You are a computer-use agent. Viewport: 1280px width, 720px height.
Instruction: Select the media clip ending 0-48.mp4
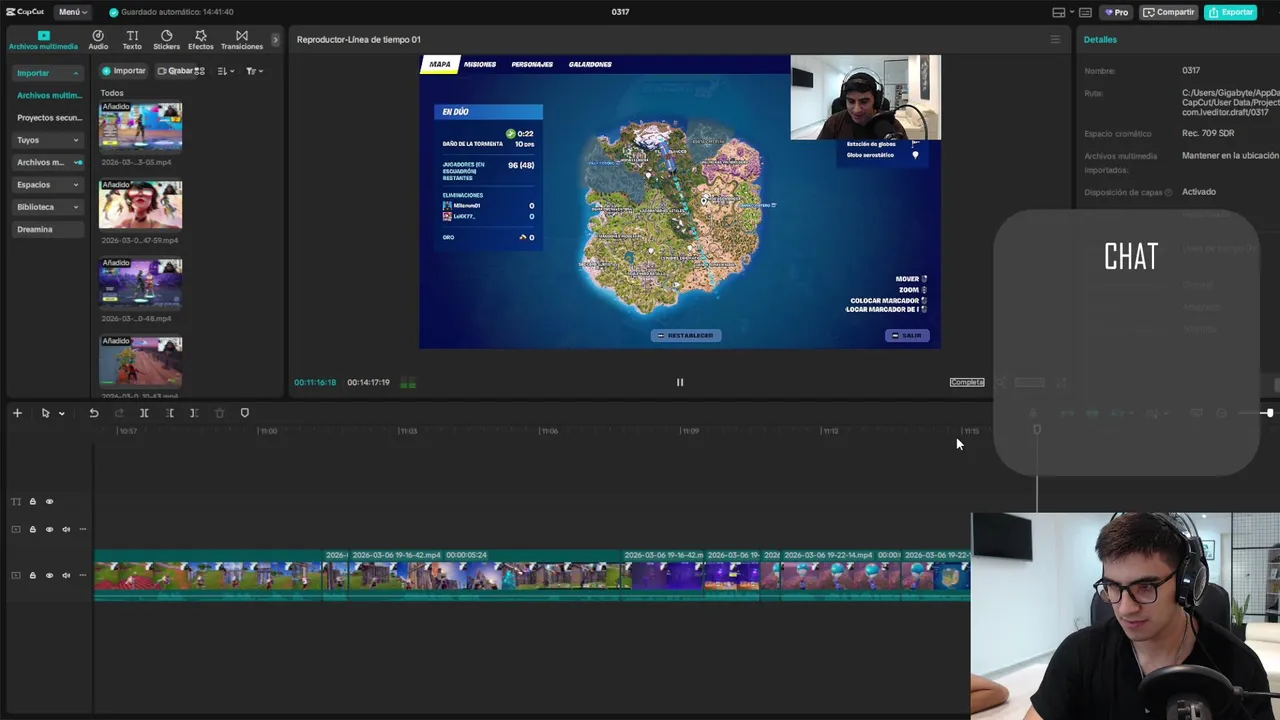point(140,283)
